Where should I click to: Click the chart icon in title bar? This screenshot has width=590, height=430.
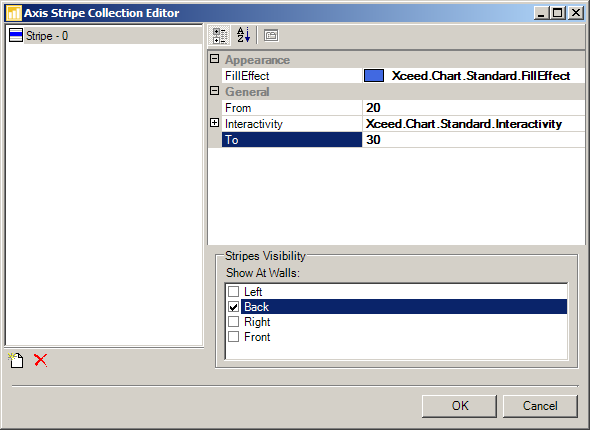(14, 13)
